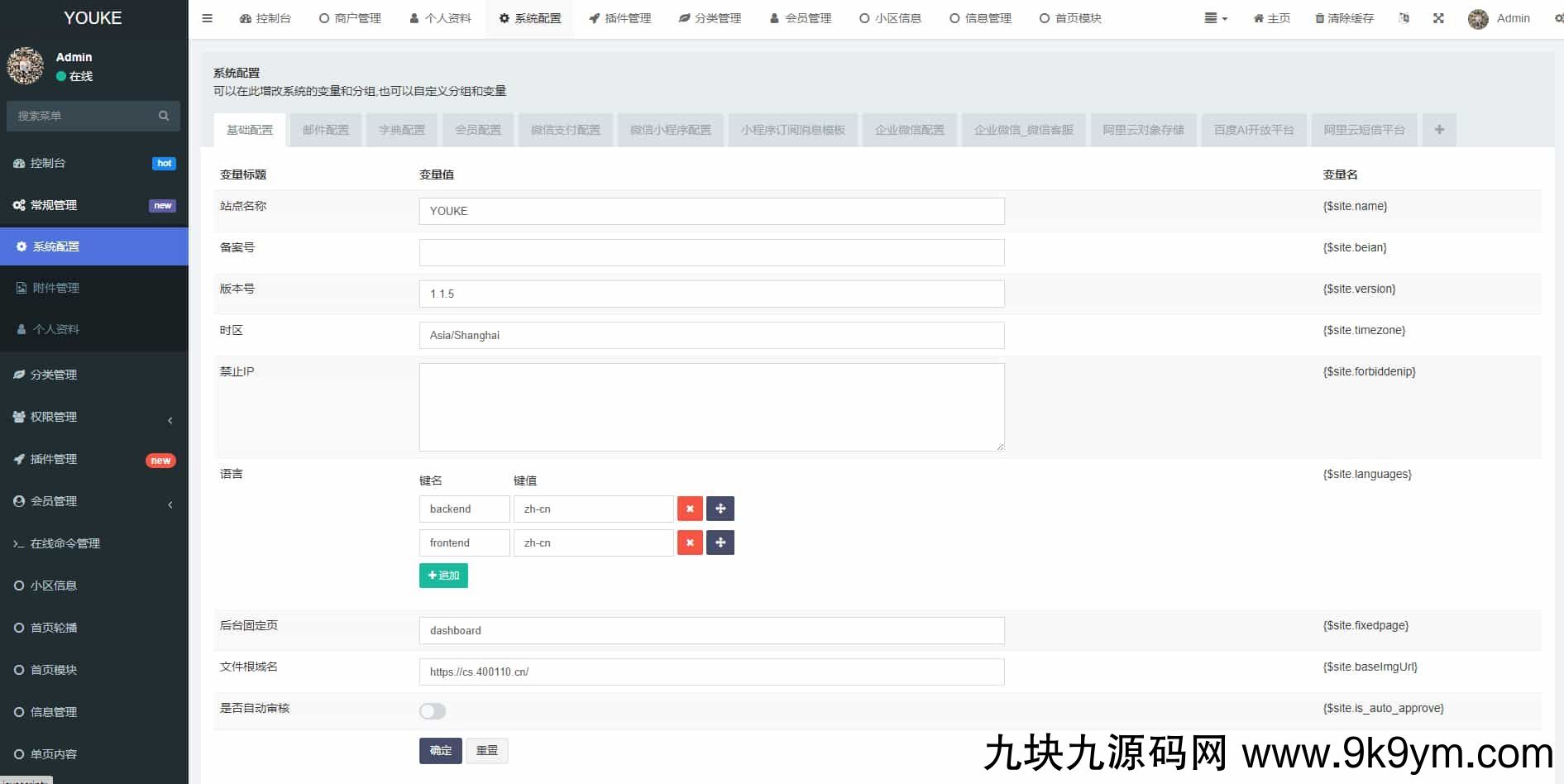
Task: Click the 追加 add row button
Action: click(x=443, y=576)
